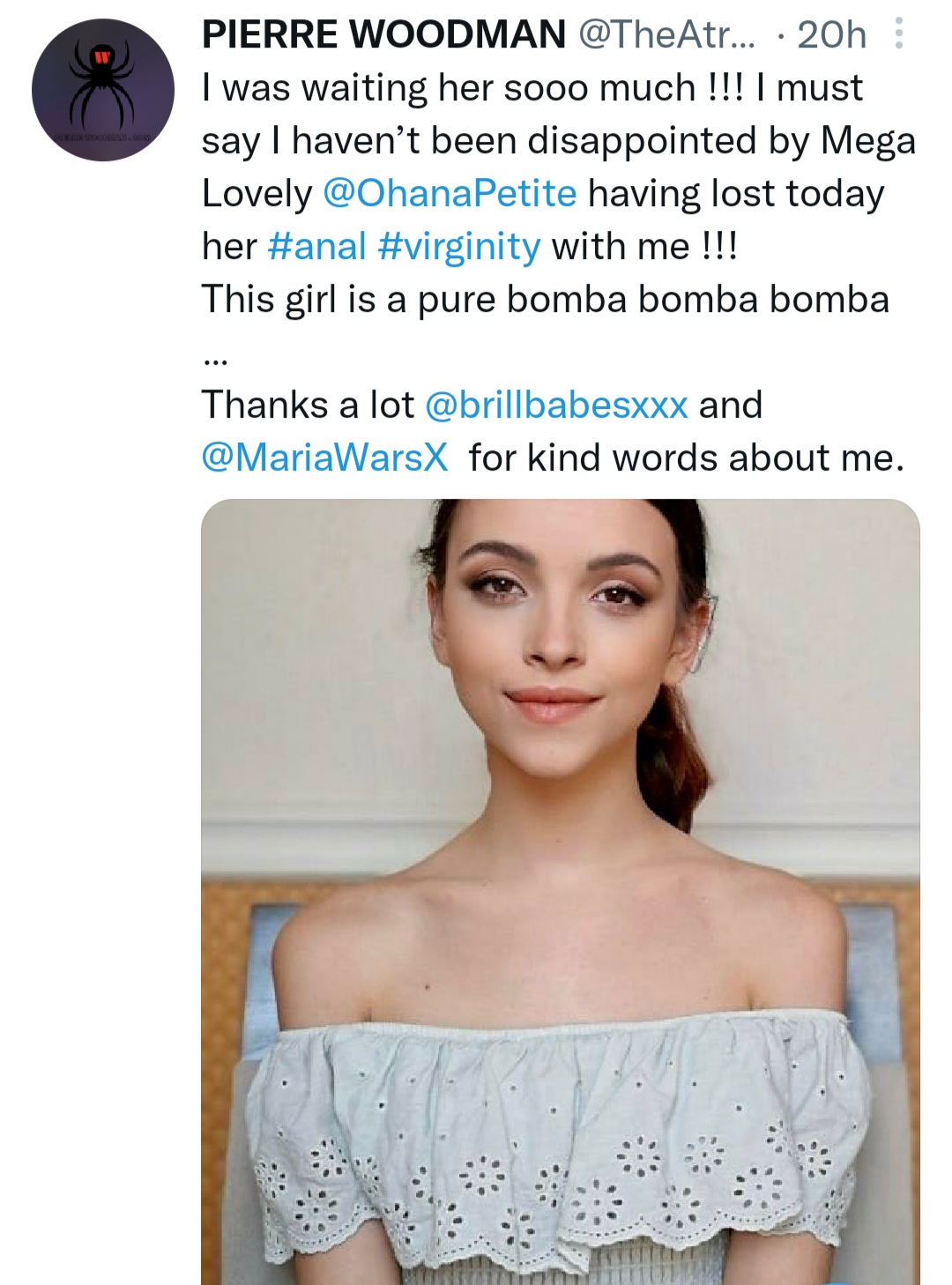
Task: Visit the @MariaWarsX mentioned profile
Action: [324, 457]
